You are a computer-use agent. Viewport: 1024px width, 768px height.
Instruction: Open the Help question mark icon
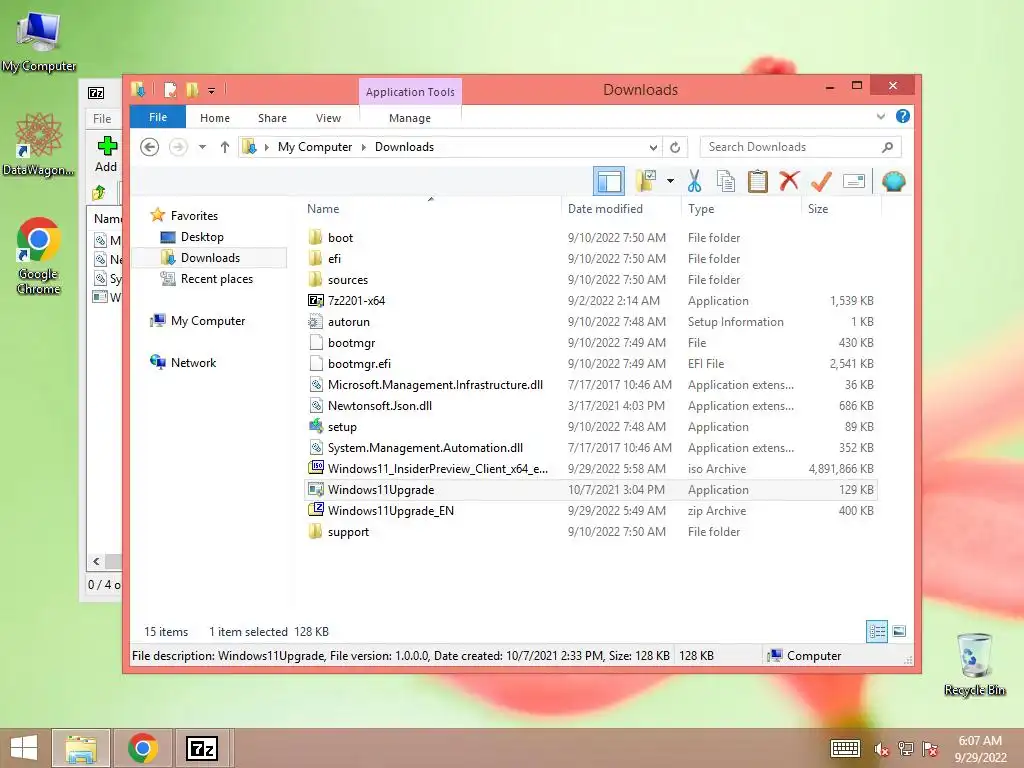pos(903,116)
